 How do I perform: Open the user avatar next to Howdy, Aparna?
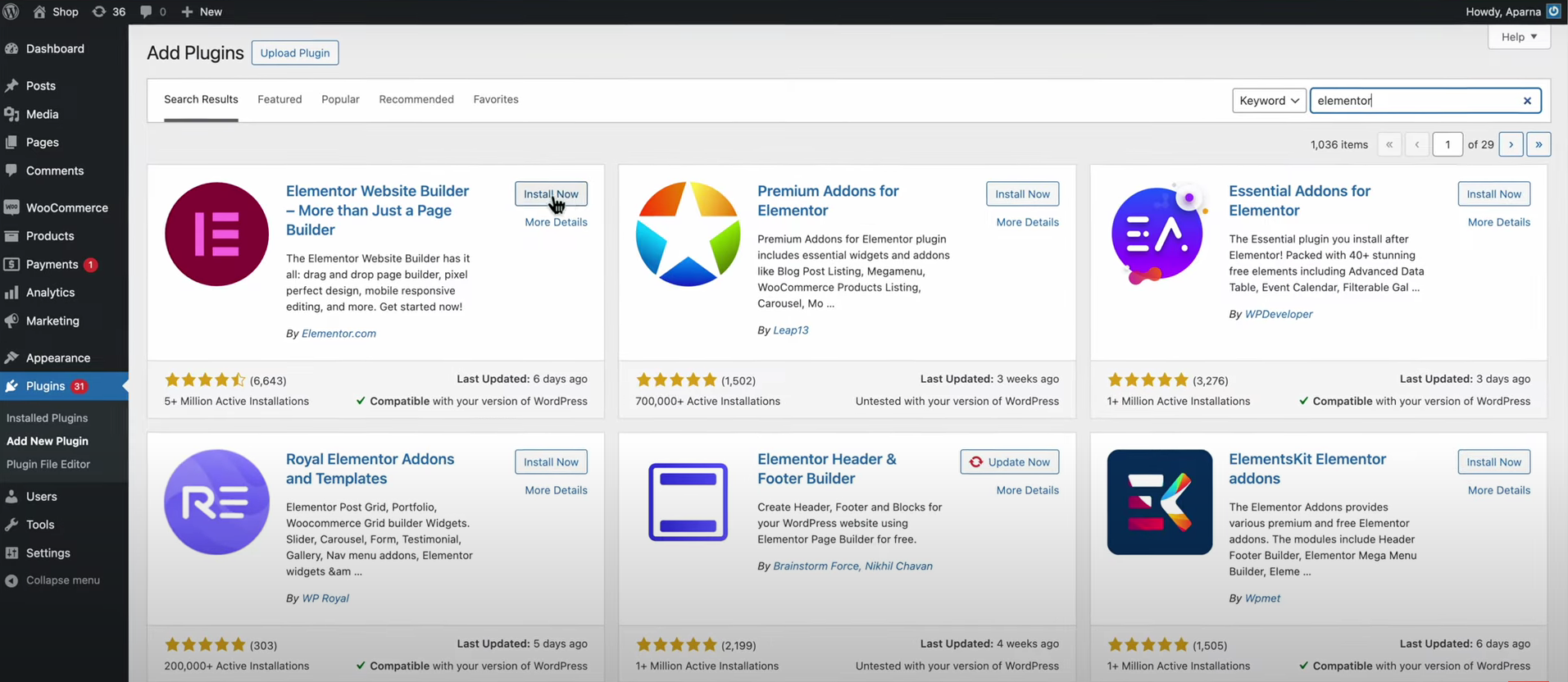tap(1553, 11)
